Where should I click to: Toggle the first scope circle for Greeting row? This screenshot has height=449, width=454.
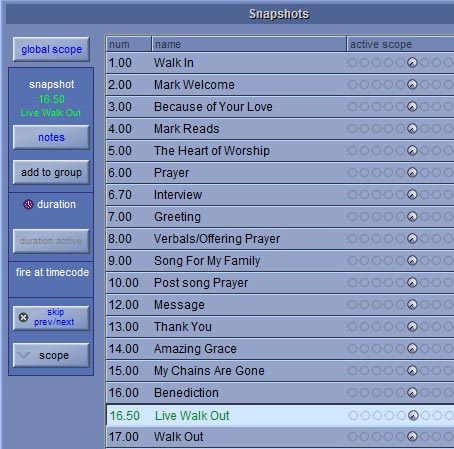[352, 217]
